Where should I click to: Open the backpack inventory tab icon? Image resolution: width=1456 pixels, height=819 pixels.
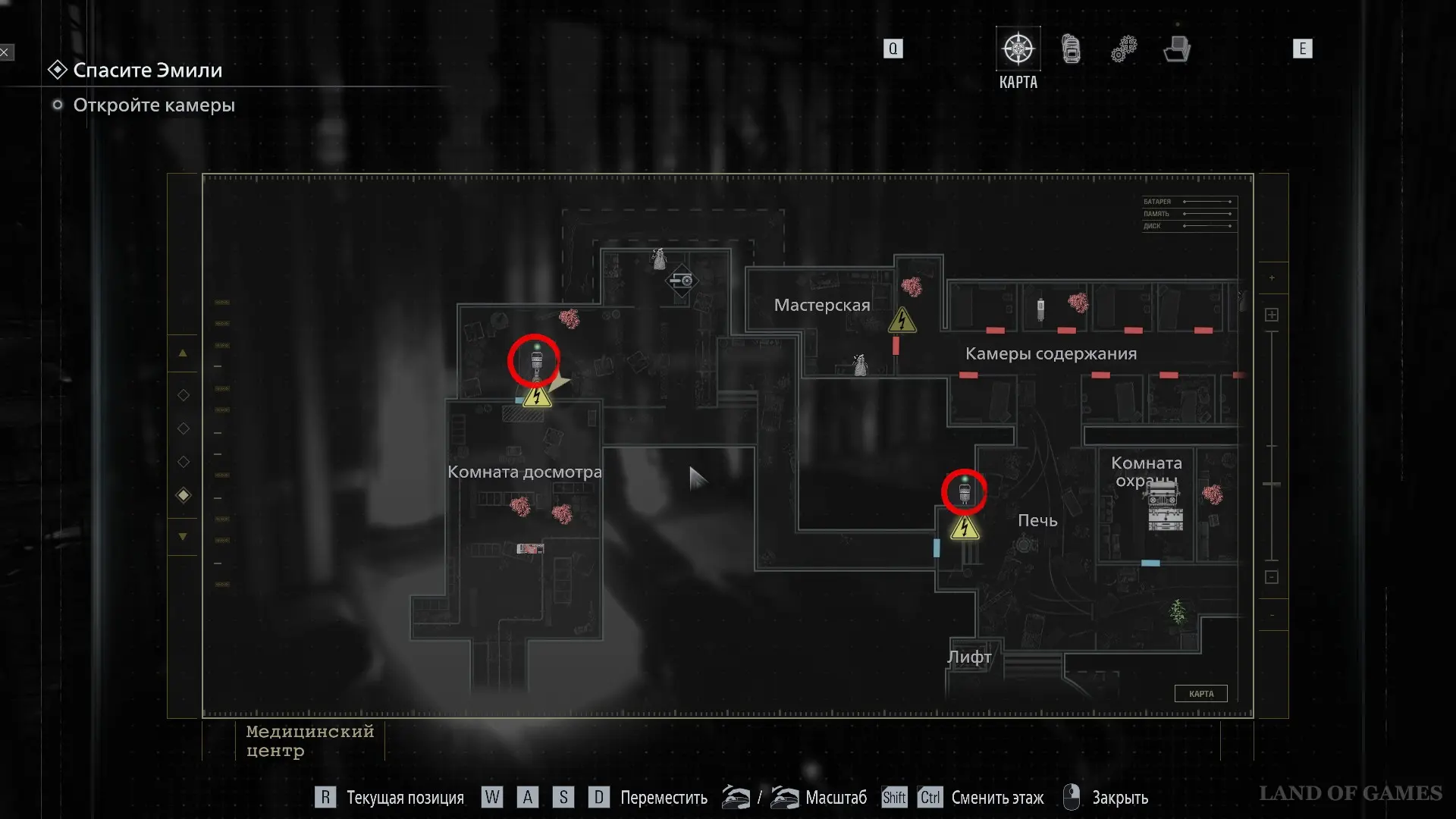coord(1071,49)
